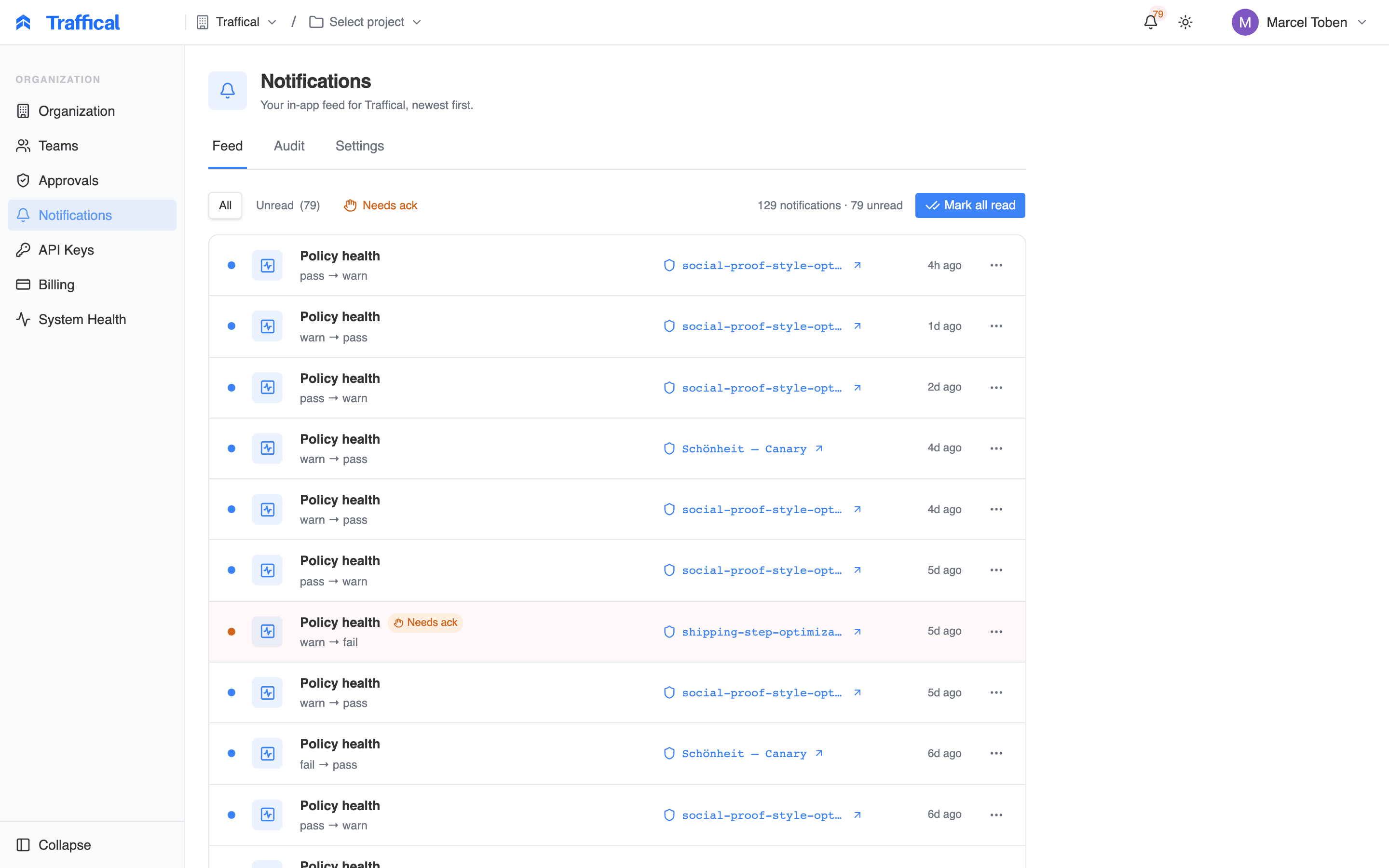The width and height of the screenshot is (1389, 868).
Task: Open external link arrow for Schönheit Canary 4d ago
Action: pos(818,448)
